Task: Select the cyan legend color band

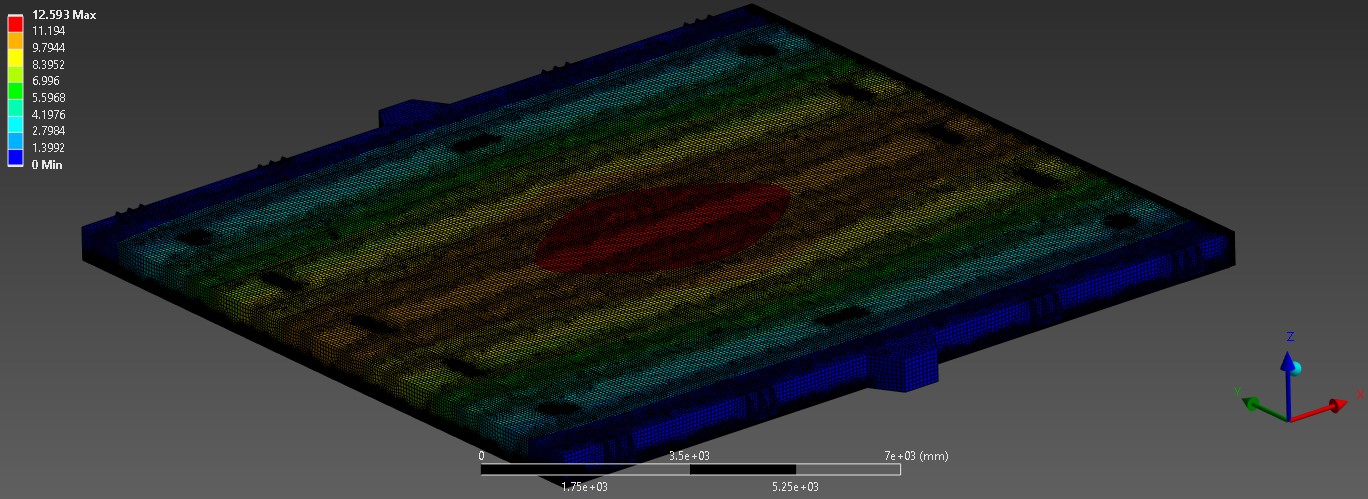Action: 16,123
